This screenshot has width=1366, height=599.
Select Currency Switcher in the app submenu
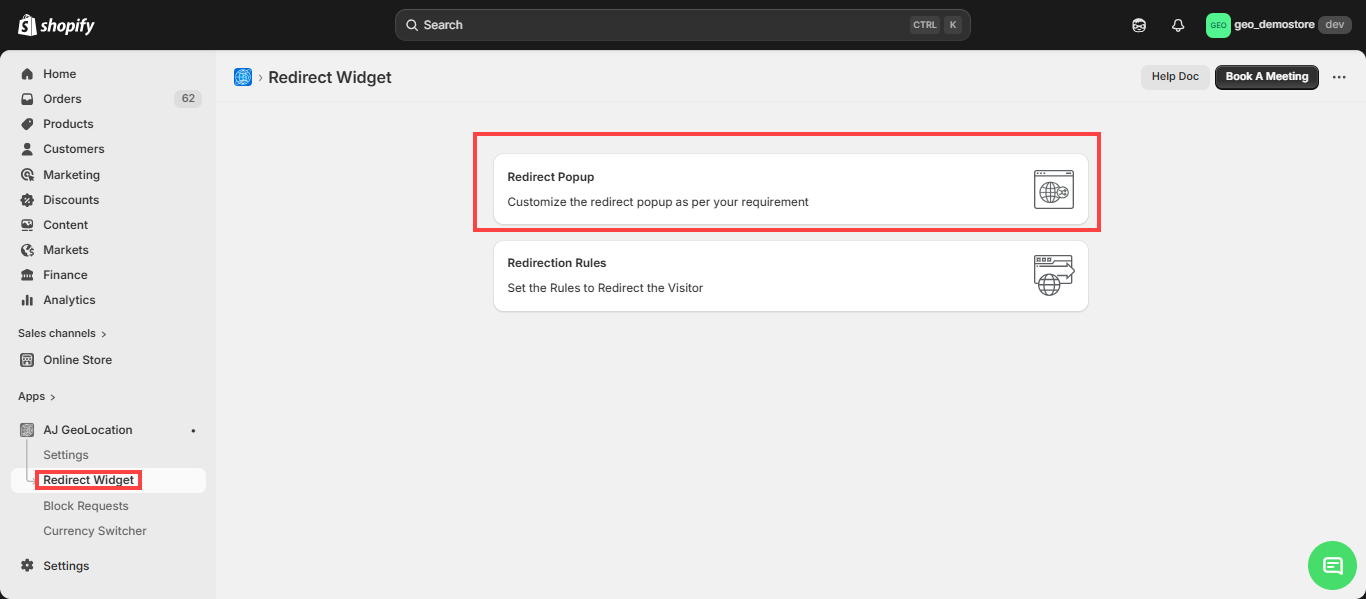click(95, 531)
